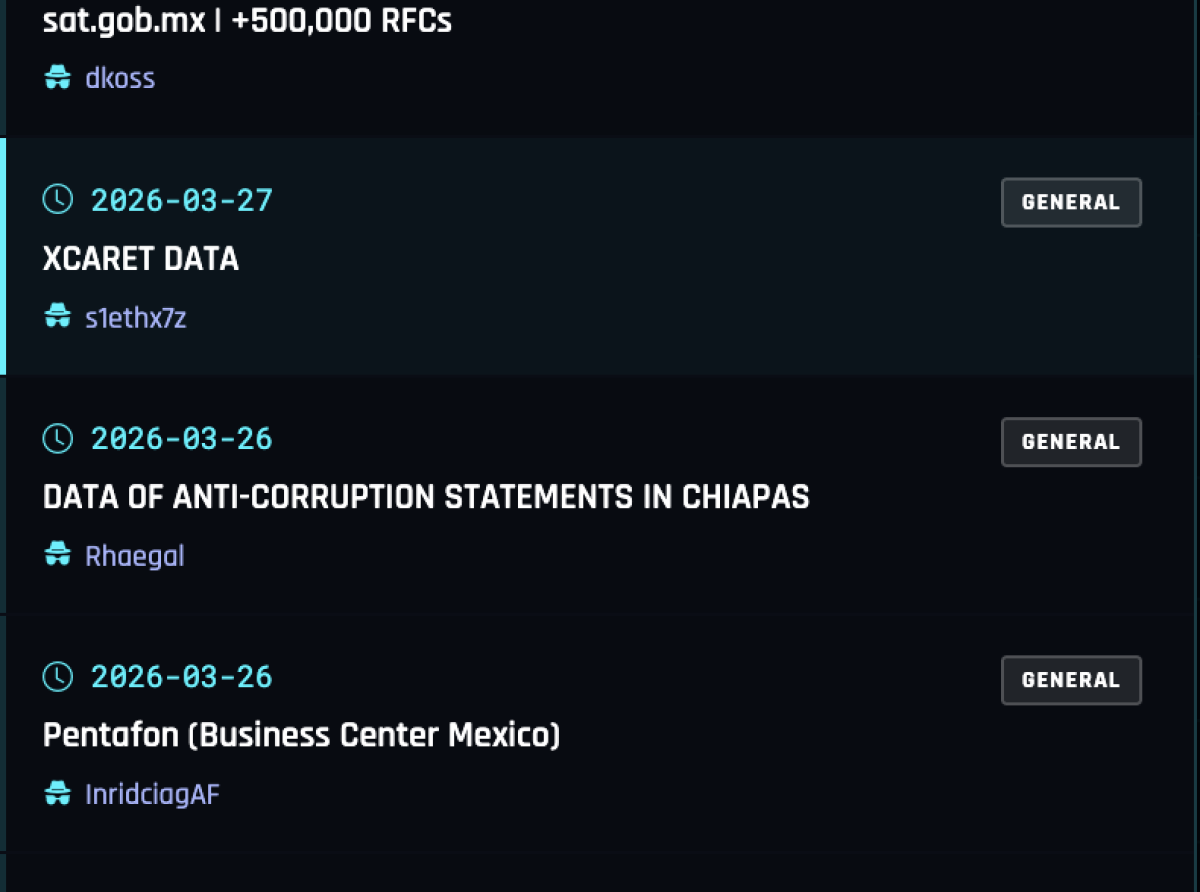Select the 2026-03-26 date on the Pentafon post
1200x892 pixels.
(182, 677)
